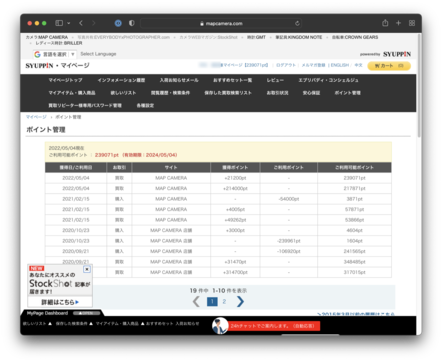The height and width of the screenshot is (362, 442).
Task: Open the 各種設定 menu item
Action: [145, 105]
